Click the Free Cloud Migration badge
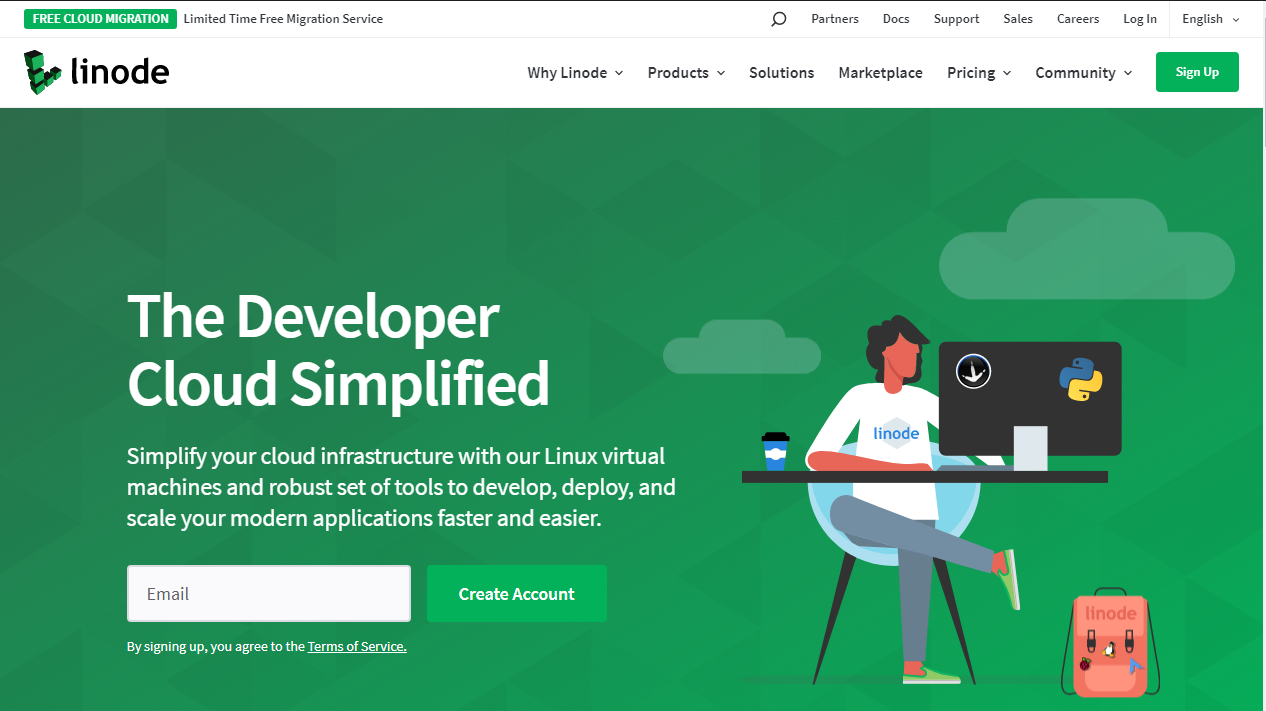The image size is (1266, 711). point(100,19)
